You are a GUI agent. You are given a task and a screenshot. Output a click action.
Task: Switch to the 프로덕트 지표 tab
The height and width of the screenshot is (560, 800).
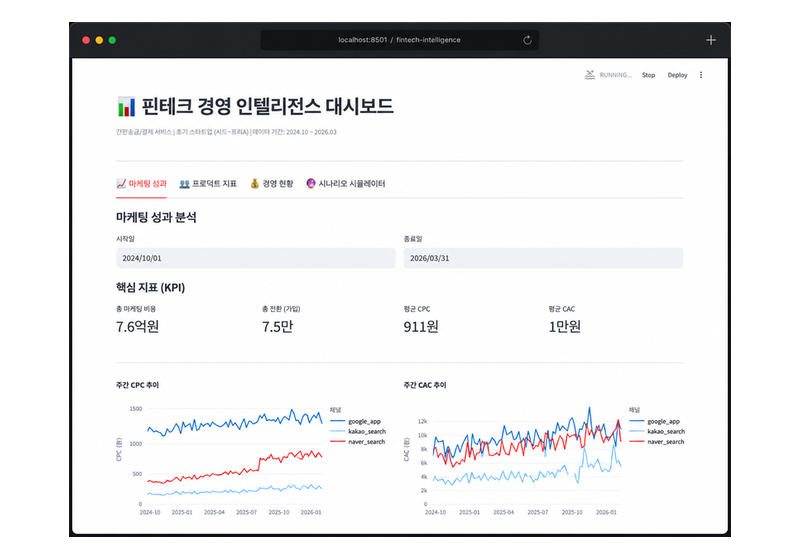tap(208, 184)
